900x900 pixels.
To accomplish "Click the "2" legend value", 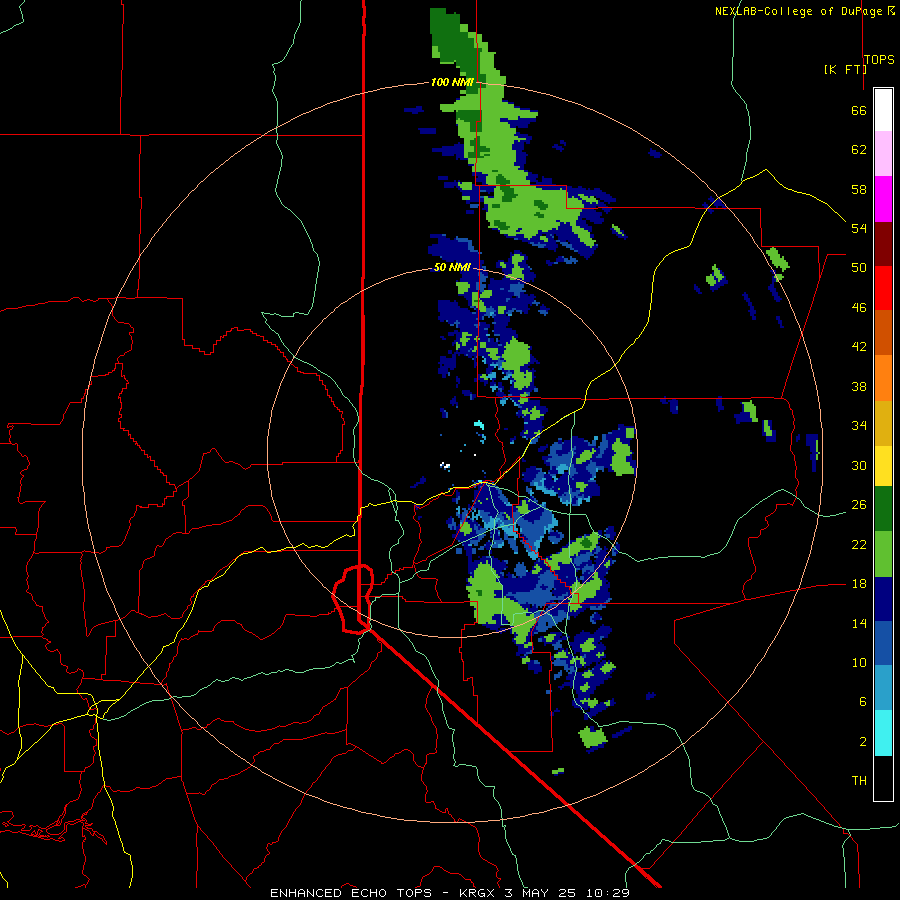I will 863,742.
